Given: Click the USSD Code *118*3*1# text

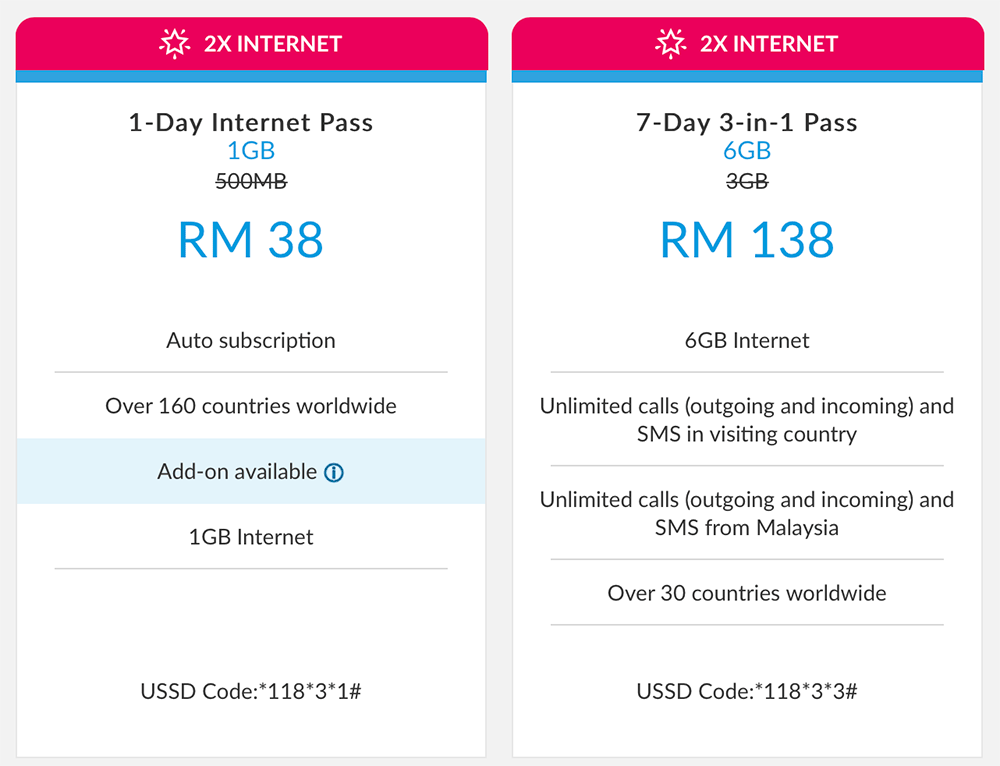Looking at the screenshot, I should (x=251, y=691).
